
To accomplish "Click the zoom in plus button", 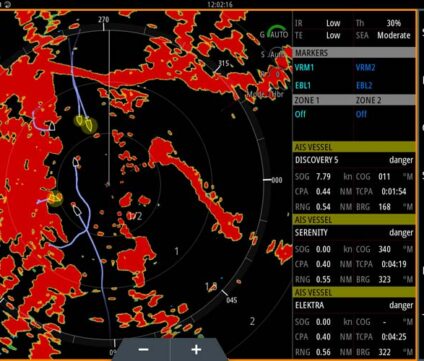I will pos(196,349).
